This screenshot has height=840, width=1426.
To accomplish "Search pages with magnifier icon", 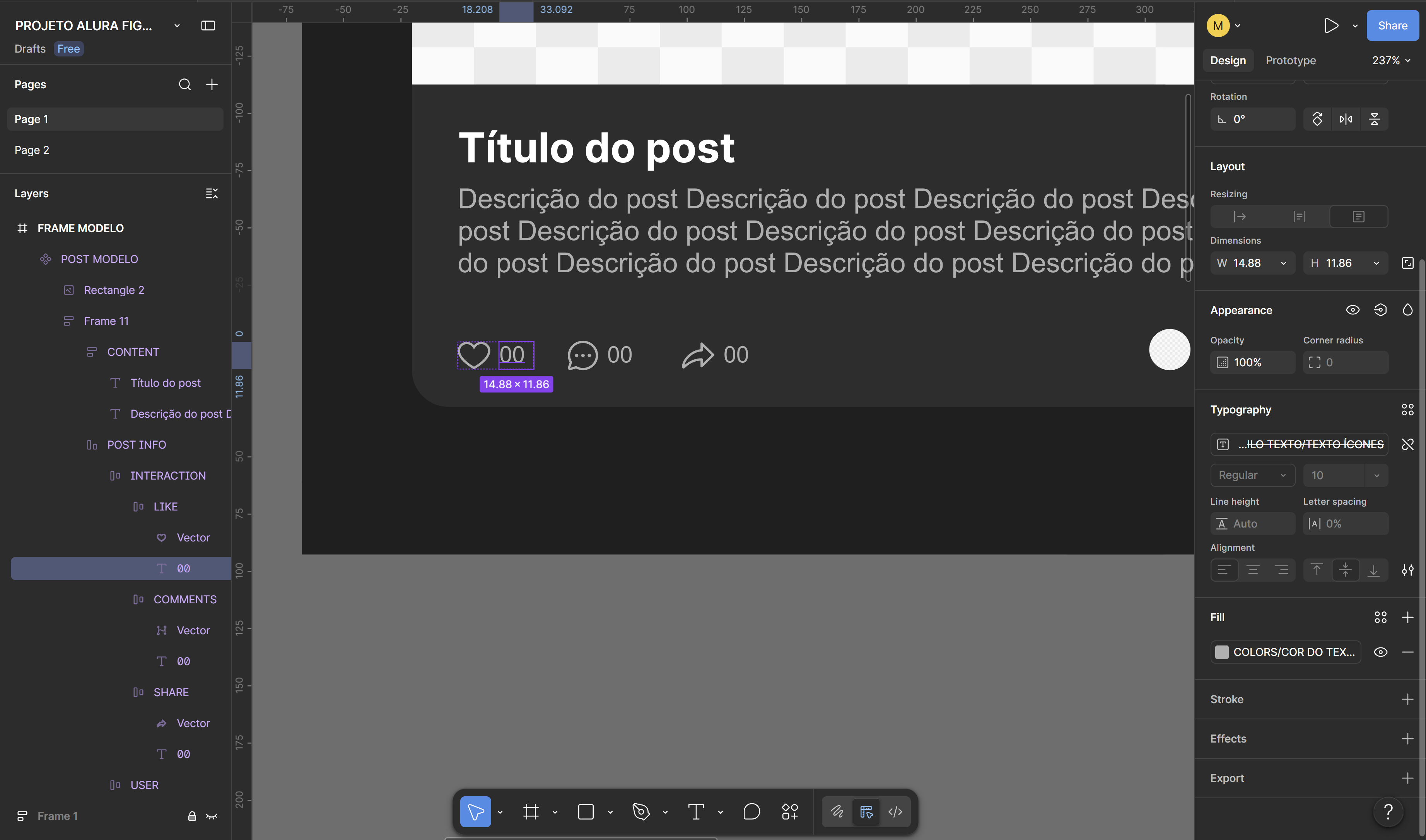I will click(x=184, y=84).
